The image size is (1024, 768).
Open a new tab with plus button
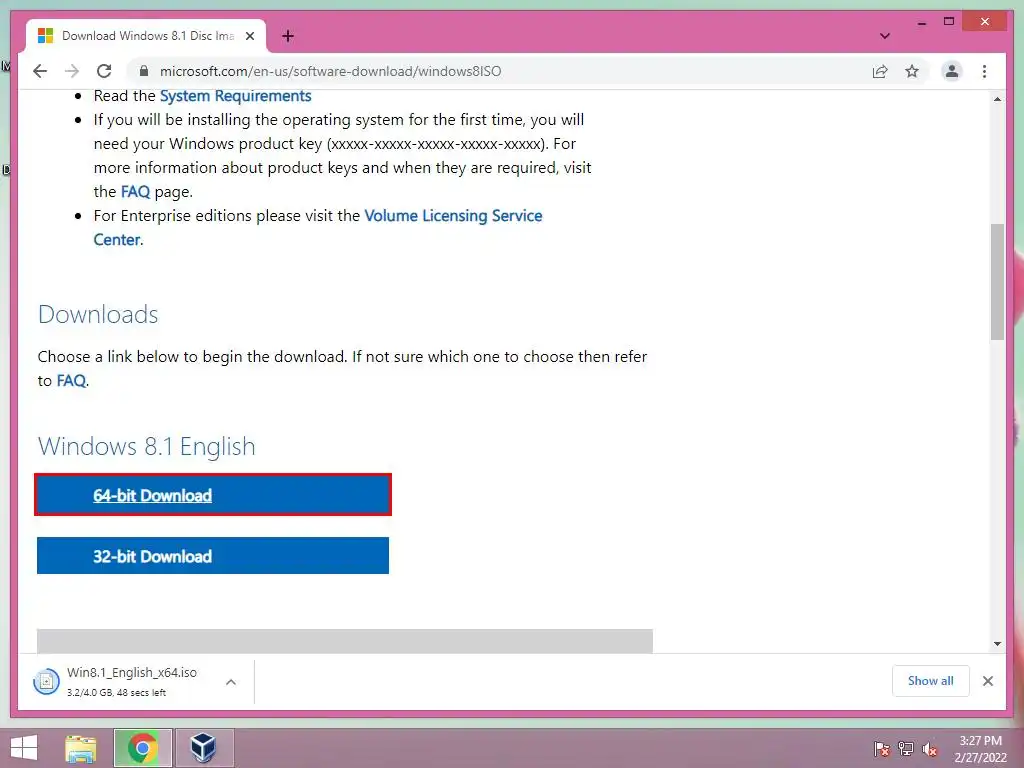point(287,36)
